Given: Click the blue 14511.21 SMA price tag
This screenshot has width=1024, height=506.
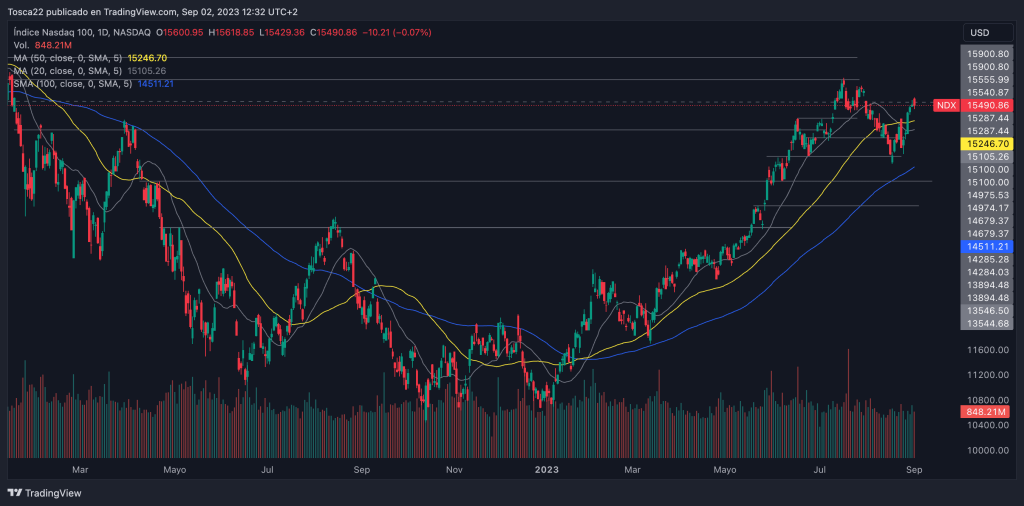Looking at the screenshot, I should coord(986,246).
